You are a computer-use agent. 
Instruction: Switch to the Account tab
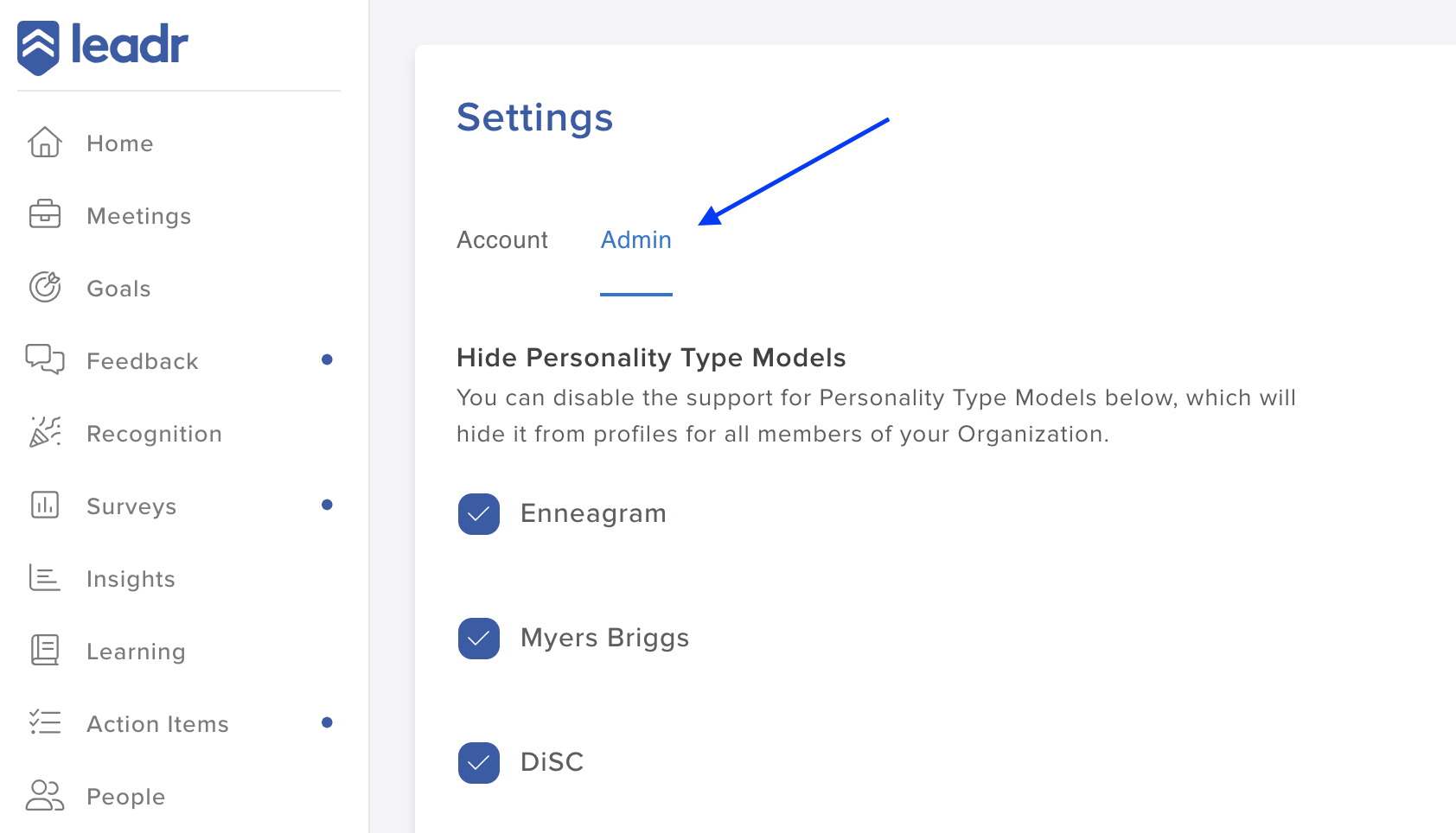pyautogui.click(x=502, y=240)
